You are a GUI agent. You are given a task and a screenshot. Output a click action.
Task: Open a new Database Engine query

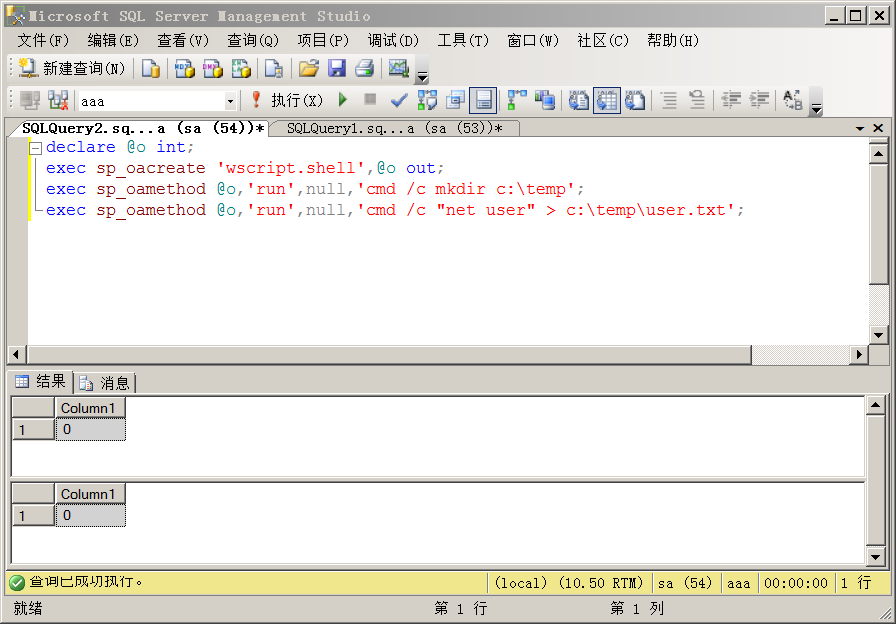point(150,69)
